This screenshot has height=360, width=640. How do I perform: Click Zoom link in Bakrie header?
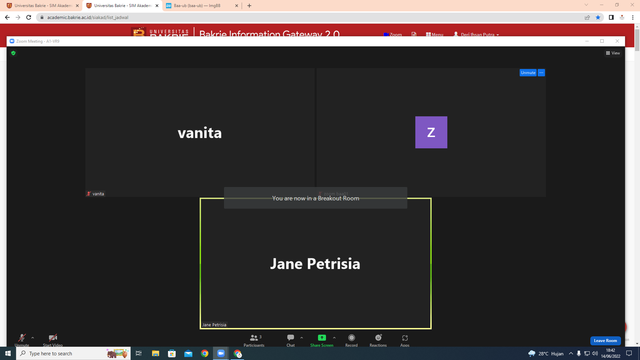(393, 35)
